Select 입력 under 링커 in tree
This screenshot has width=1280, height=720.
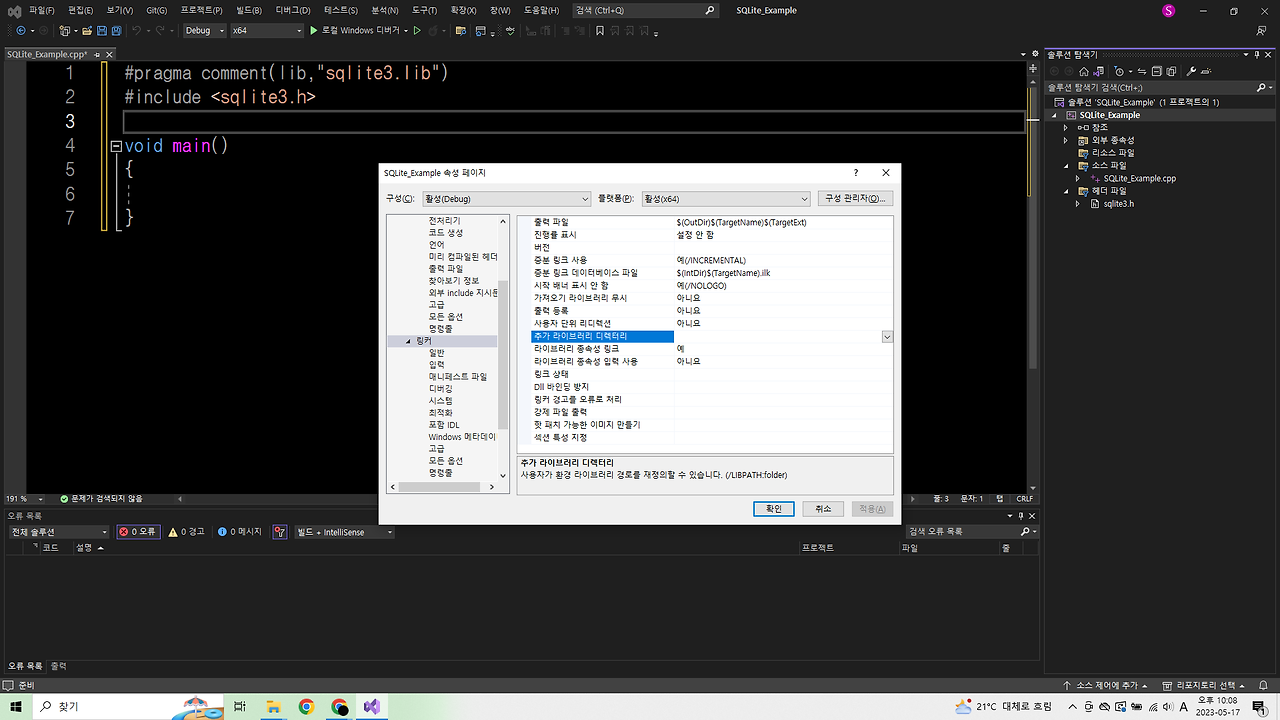(437, 365)
